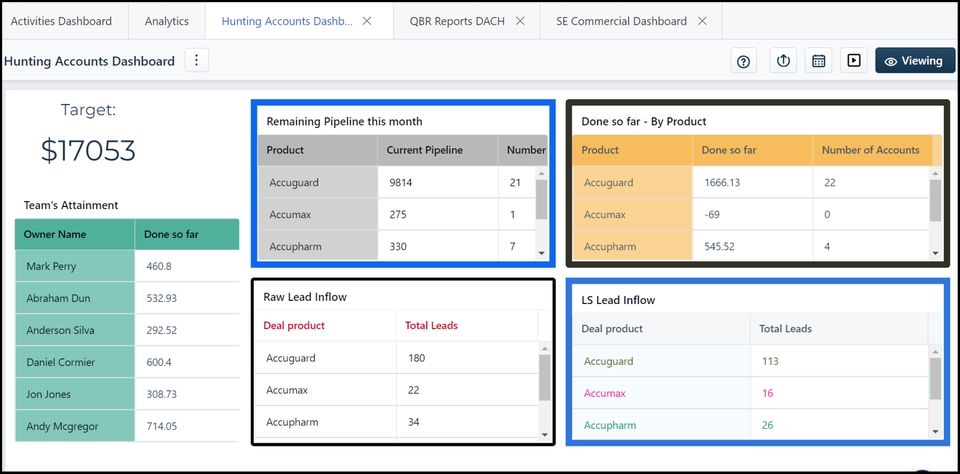Sort Team's Attainment by Done so far
Image resolution: width=960 pixels, height=474 pixels.
tap(187, 234)
